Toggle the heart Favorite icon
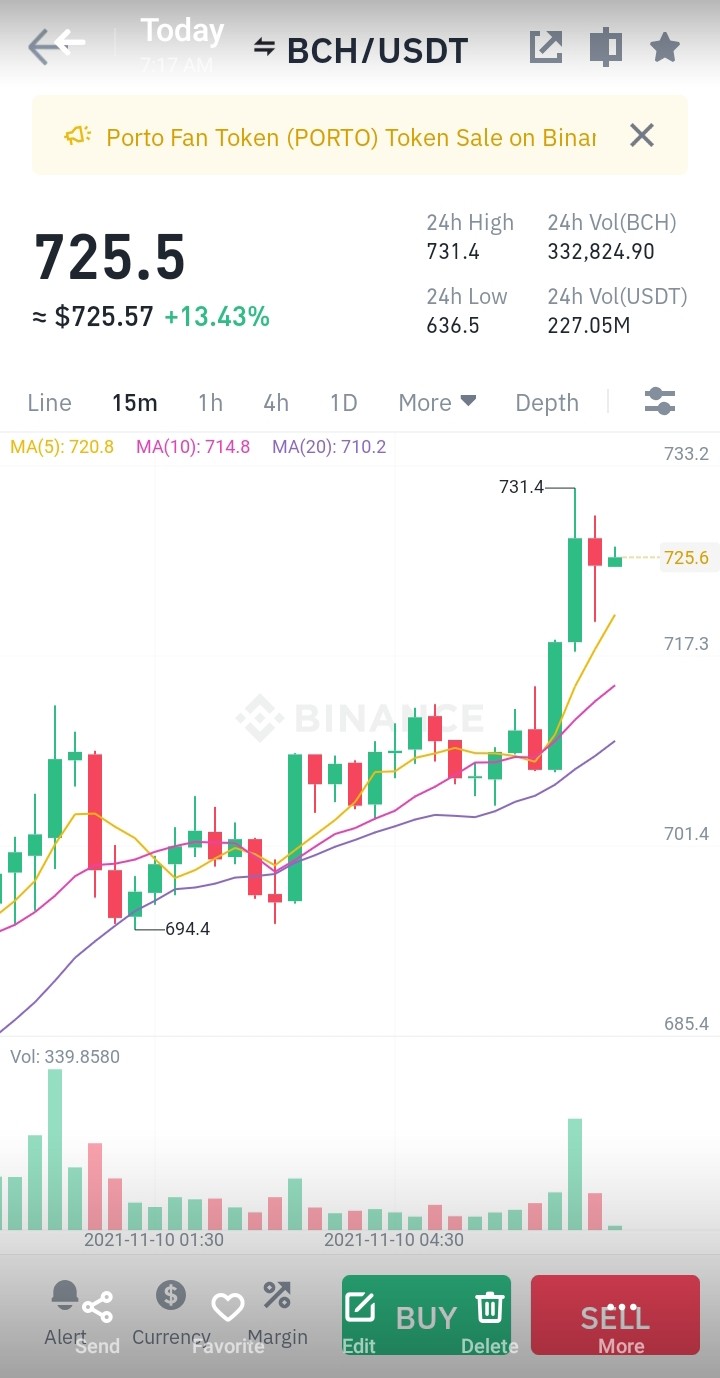 click(228, 1307)
